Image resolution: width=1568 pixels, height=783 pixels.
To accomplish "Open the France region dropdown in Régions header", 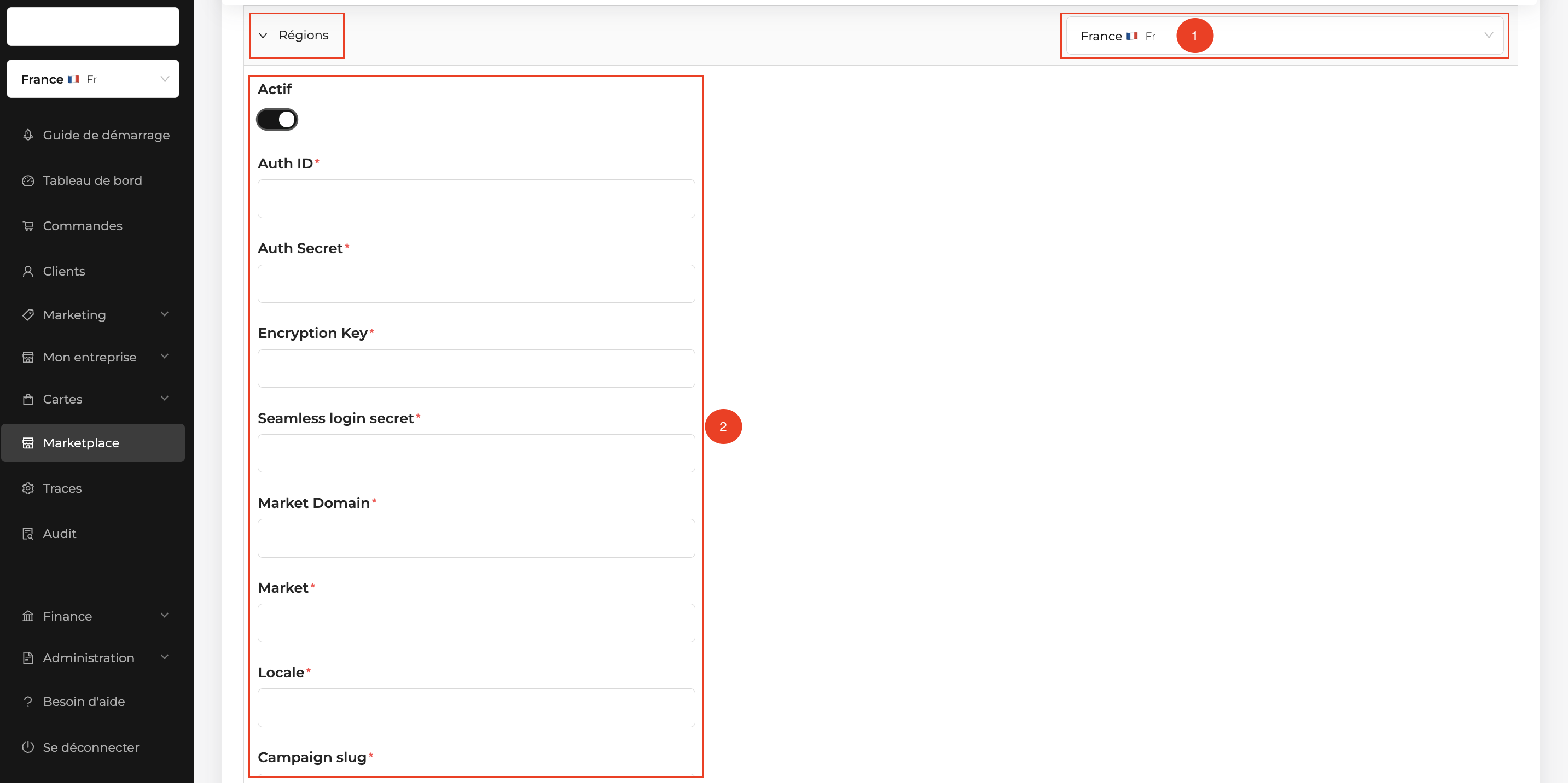I will pos(1285,36).
